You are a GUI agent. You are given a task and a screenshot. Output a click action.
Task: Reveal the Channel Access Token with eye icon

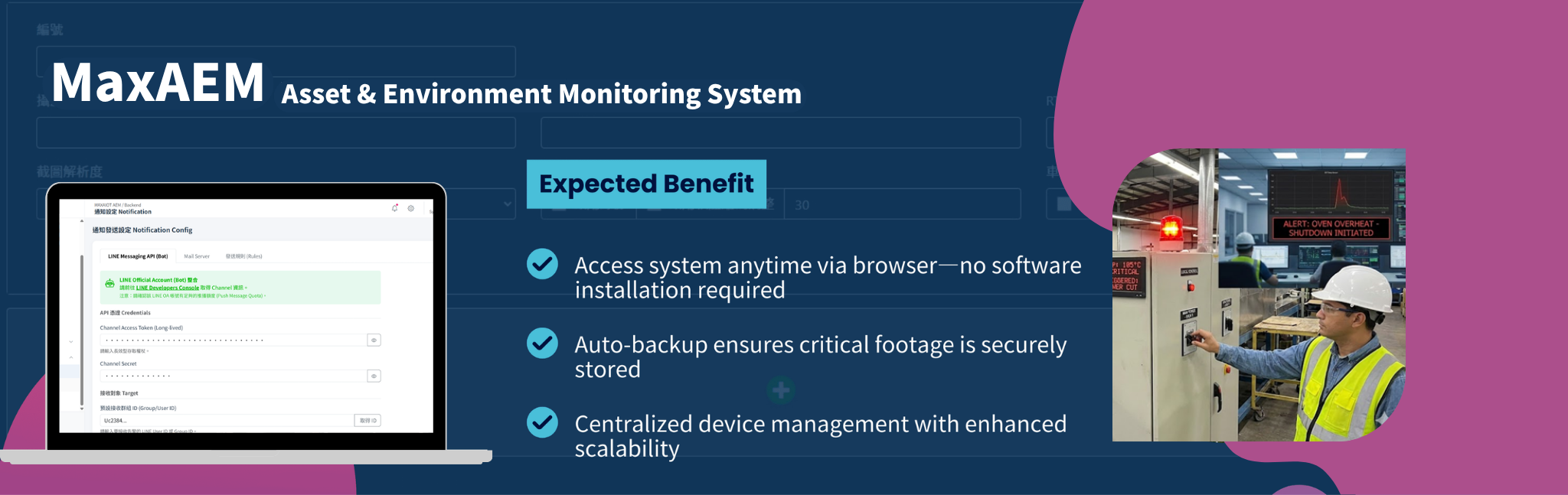click(374, 340)
